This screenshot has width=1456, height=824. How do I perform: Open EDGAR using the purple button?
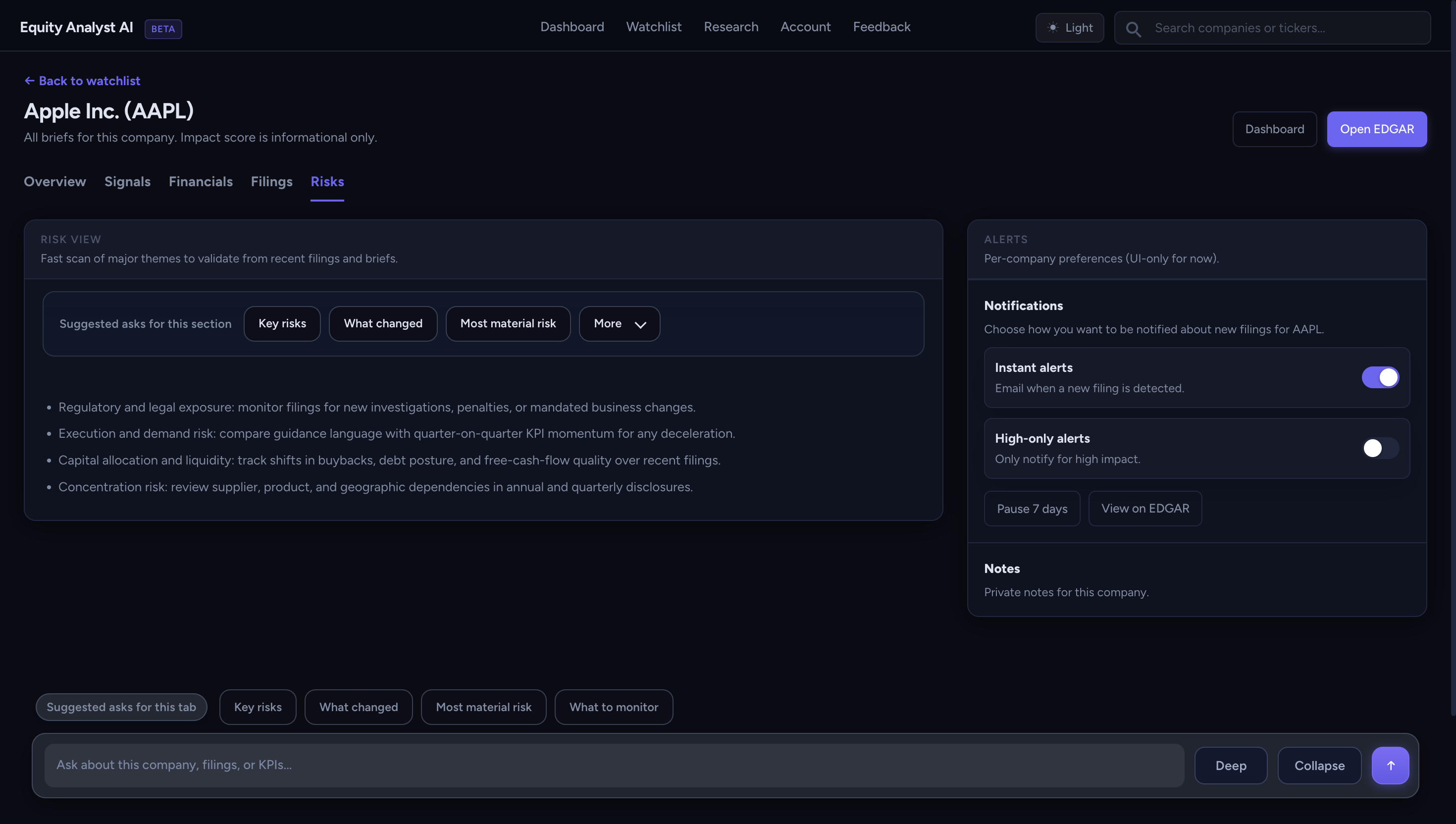(1377, 129)
